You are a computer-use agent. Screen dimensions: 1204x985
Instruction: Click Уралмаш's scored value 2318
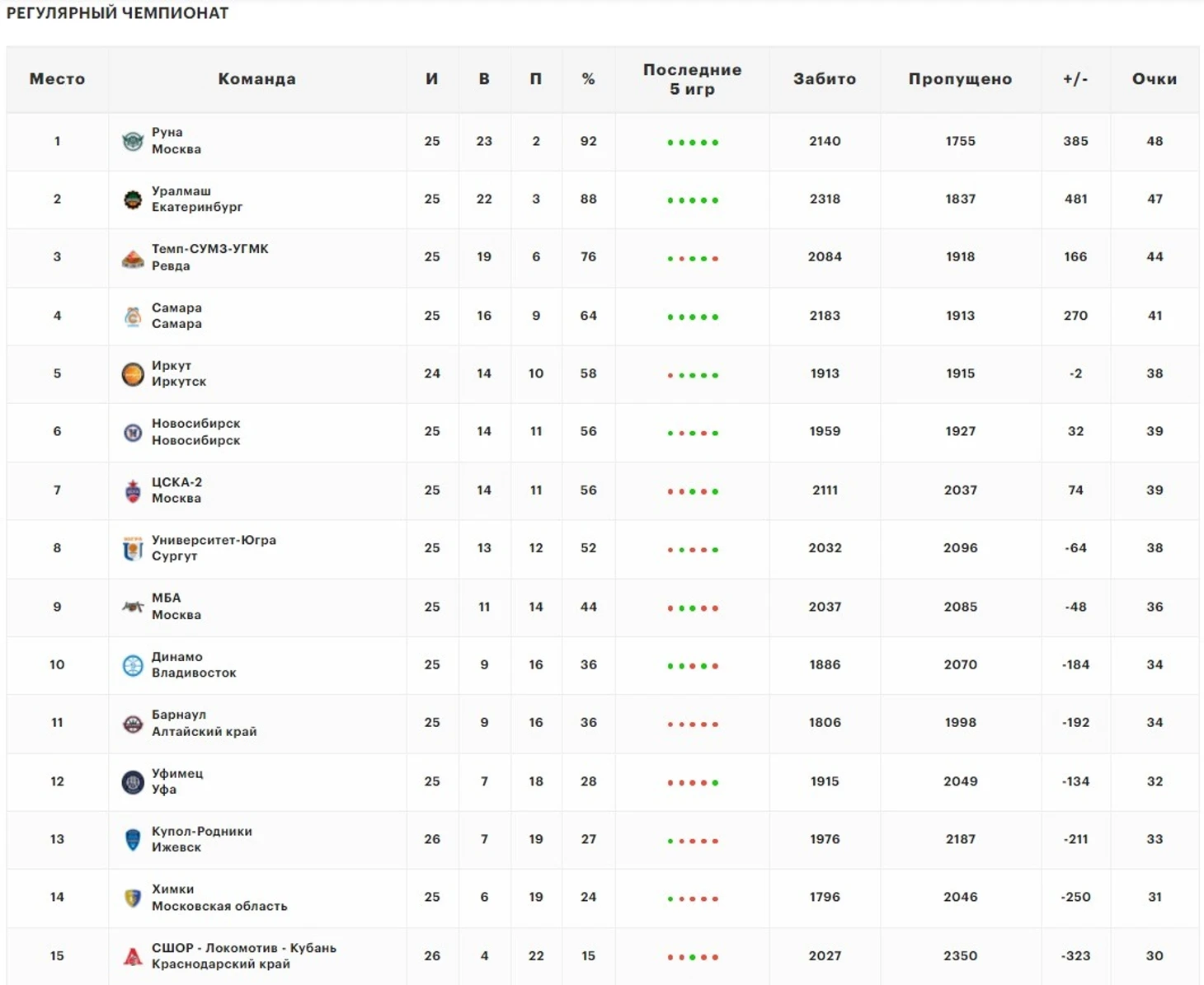click(825, 199)
